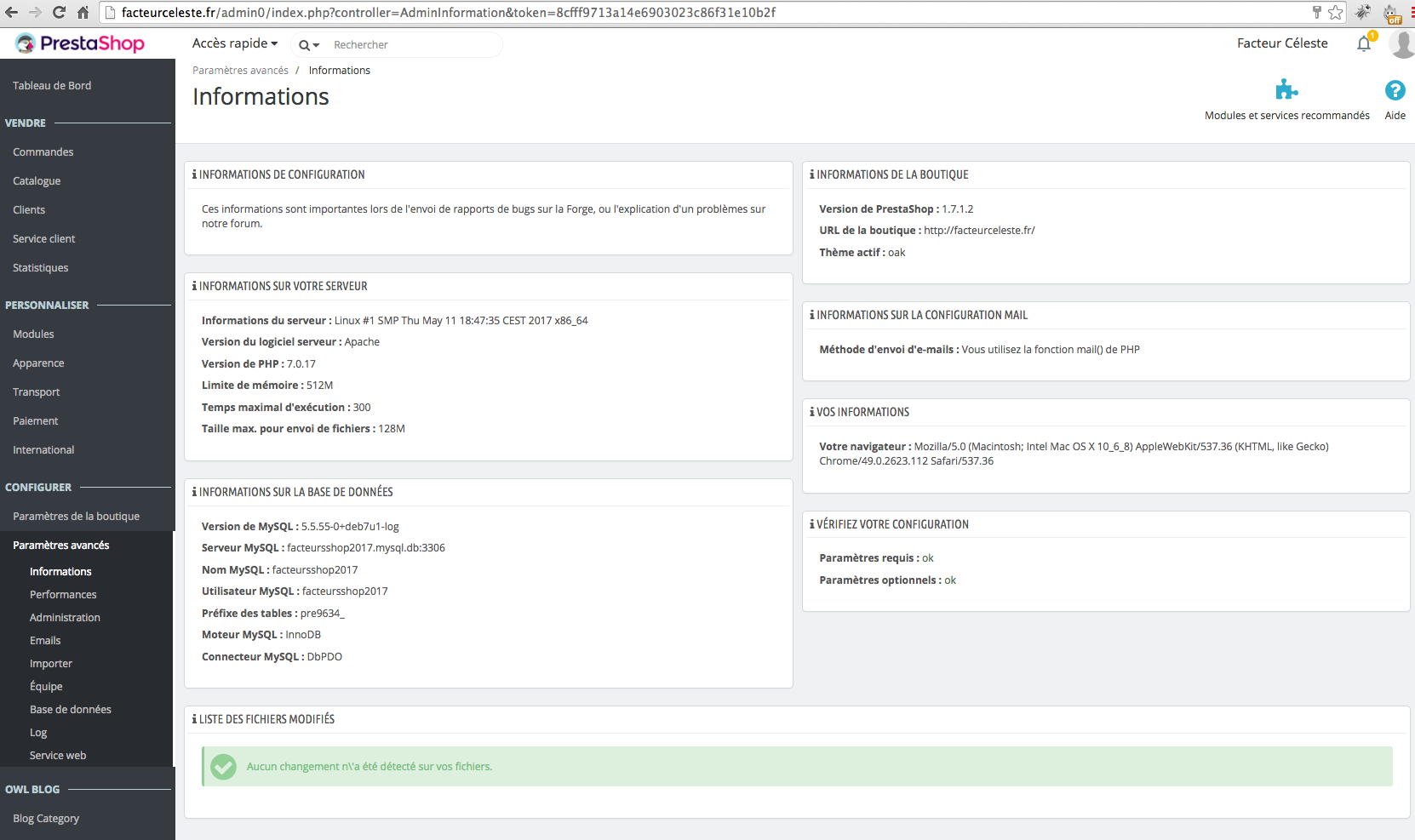Open the PrestaShop logo home link
The height and width of the screenshot is (840, 1415).
coord(80,43)
